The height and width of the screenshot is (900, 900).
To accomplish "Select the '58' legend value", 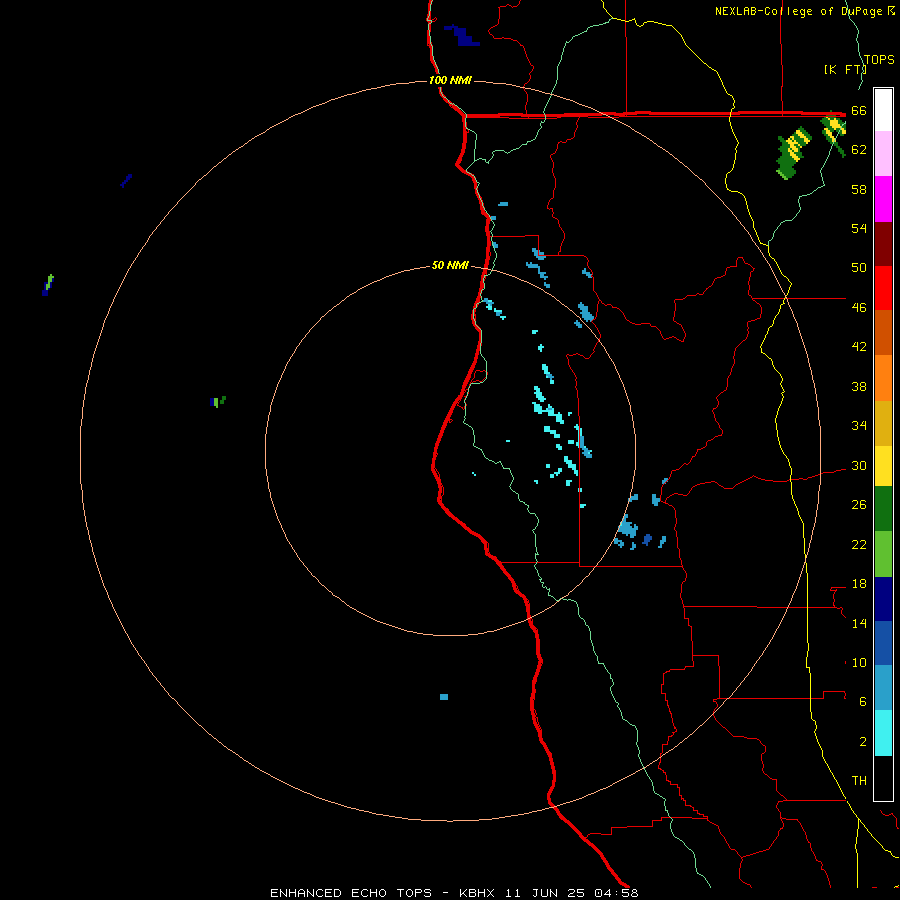I will click(859, 189).
